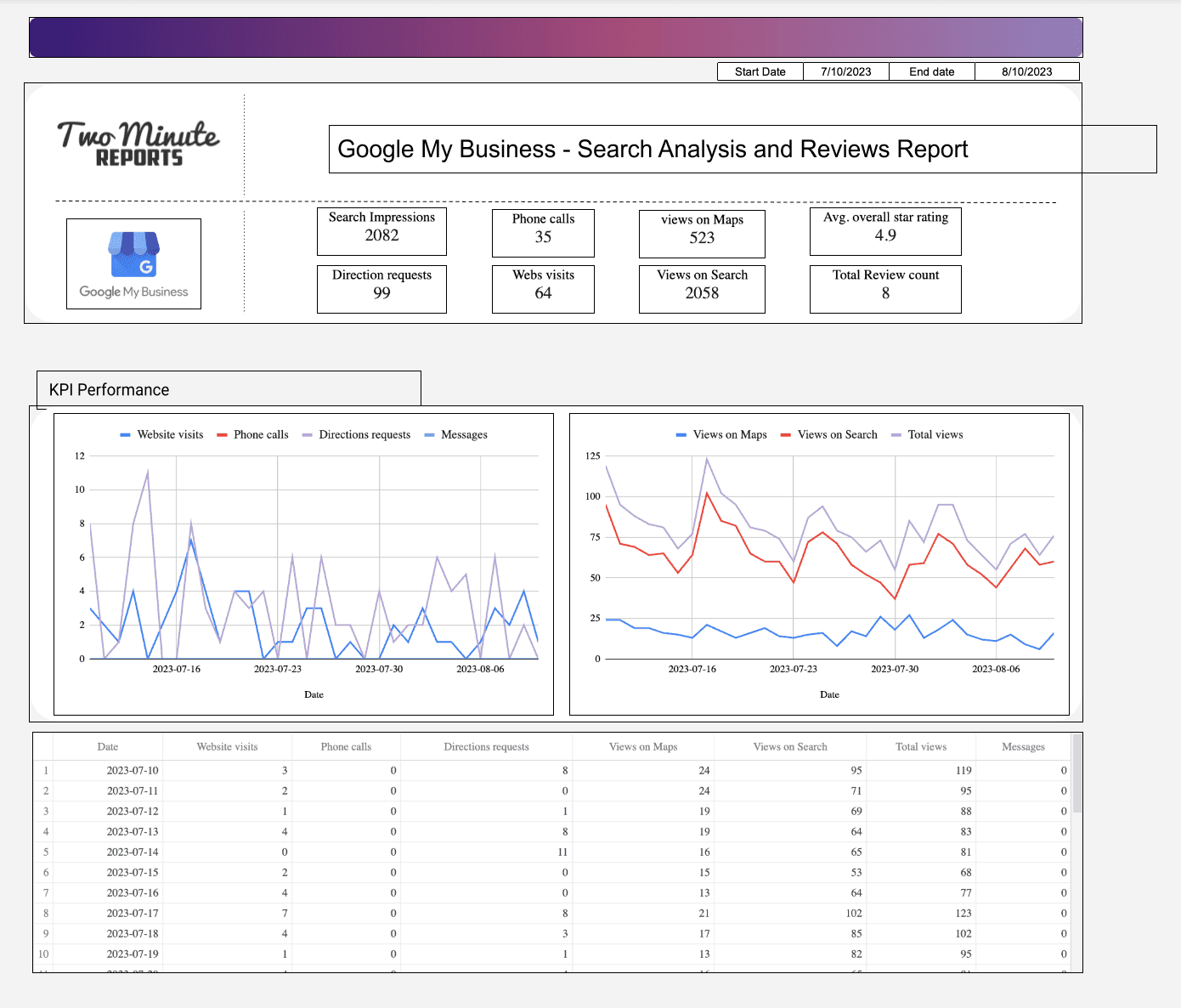The width and height of the screenshot is (1181, 1008).
Task: Click the Google My Business logo icon
Action: (x=133, y=263)
